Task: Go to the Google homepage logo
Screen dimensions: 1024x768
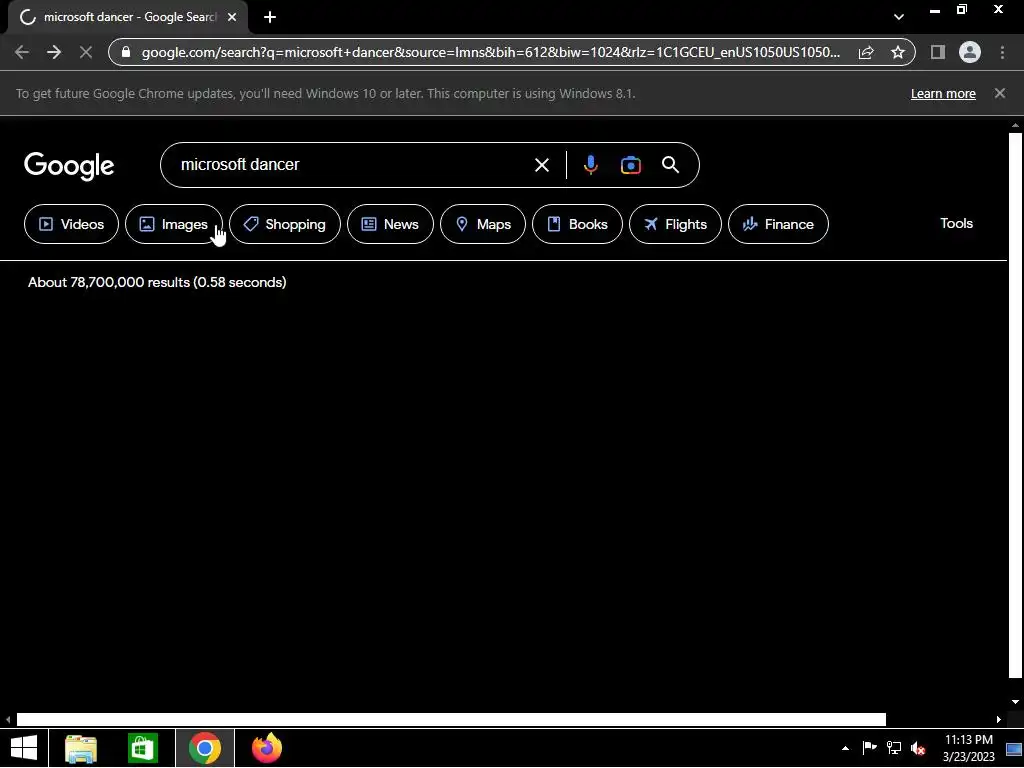Action: tap(69, 166)
